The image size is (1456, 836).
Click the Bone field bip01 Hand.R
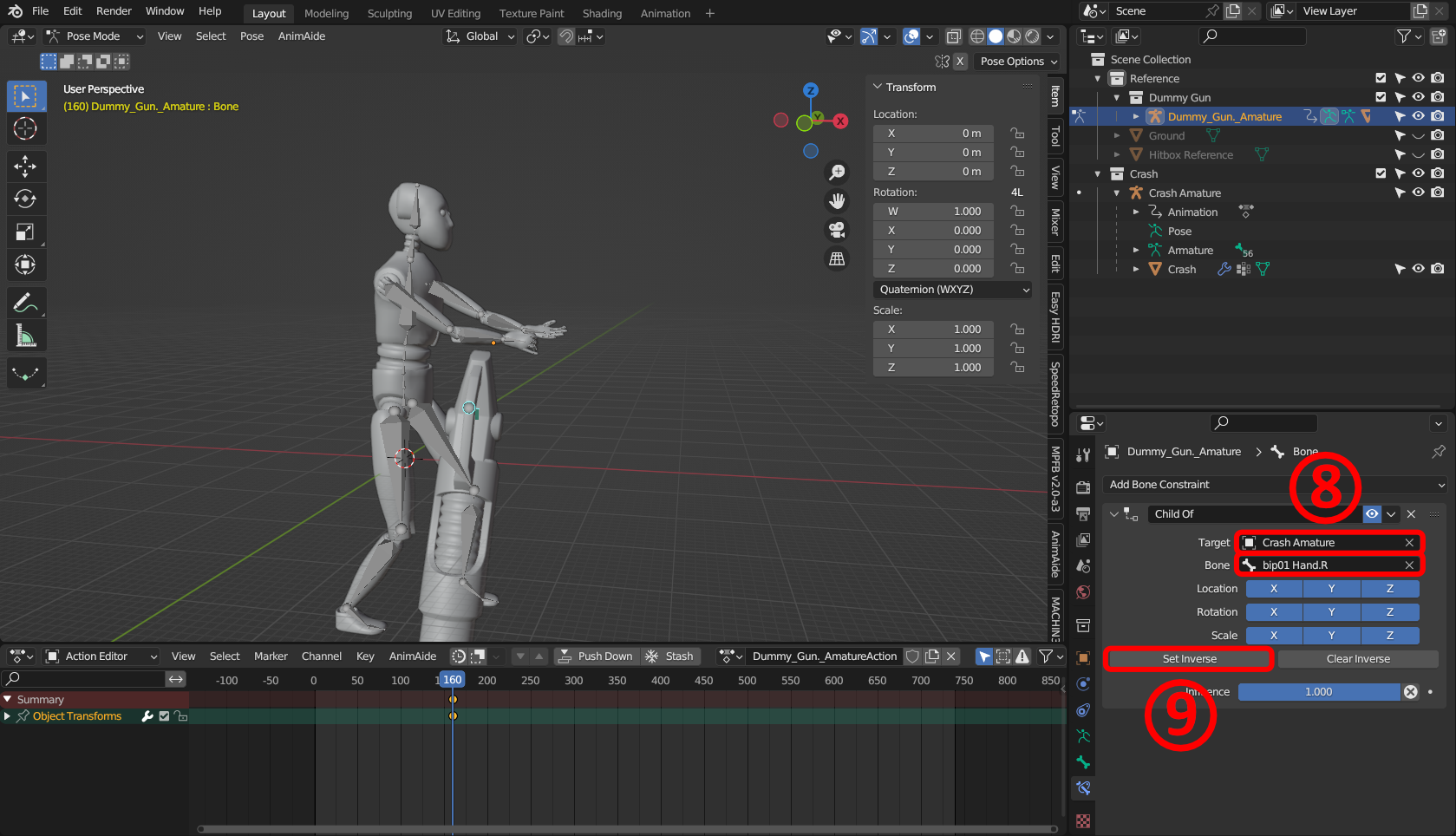click(1327, 565)
